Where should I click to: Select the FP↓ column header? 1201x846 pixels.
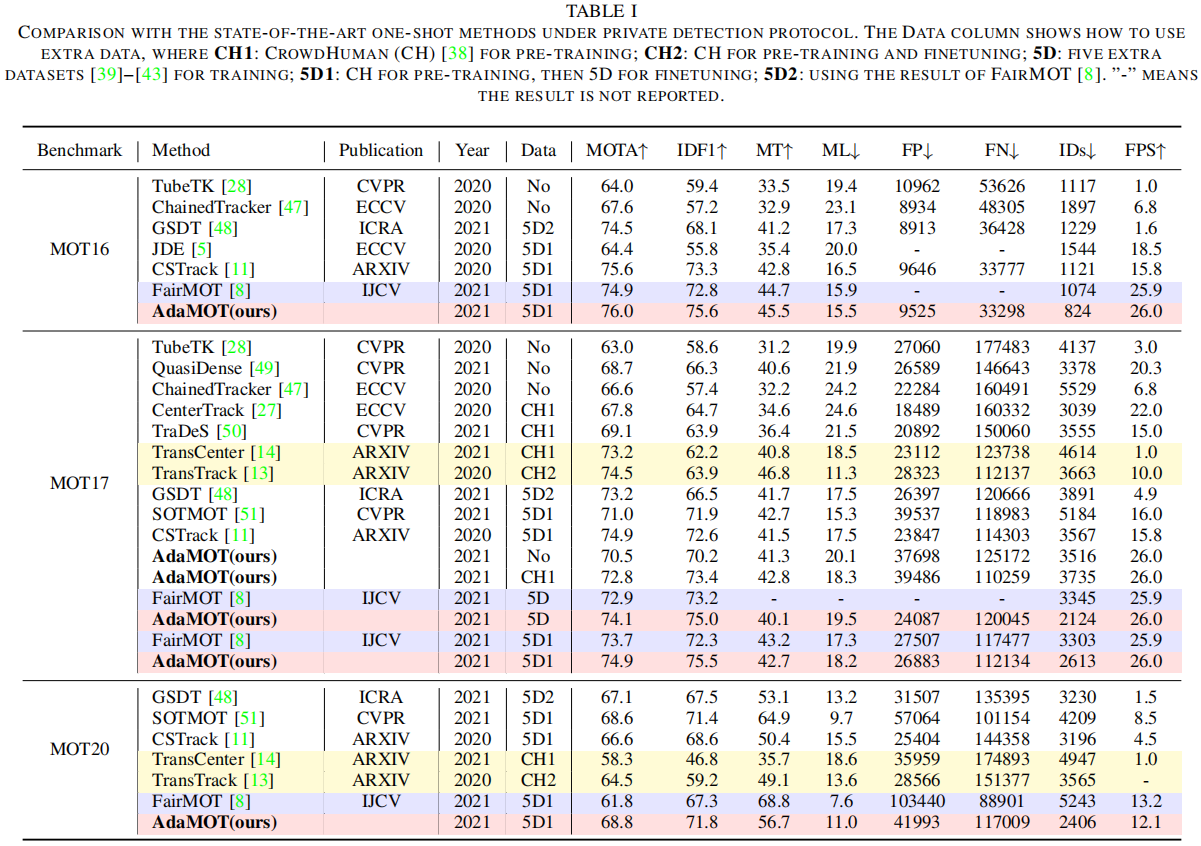tap(915, 151)
